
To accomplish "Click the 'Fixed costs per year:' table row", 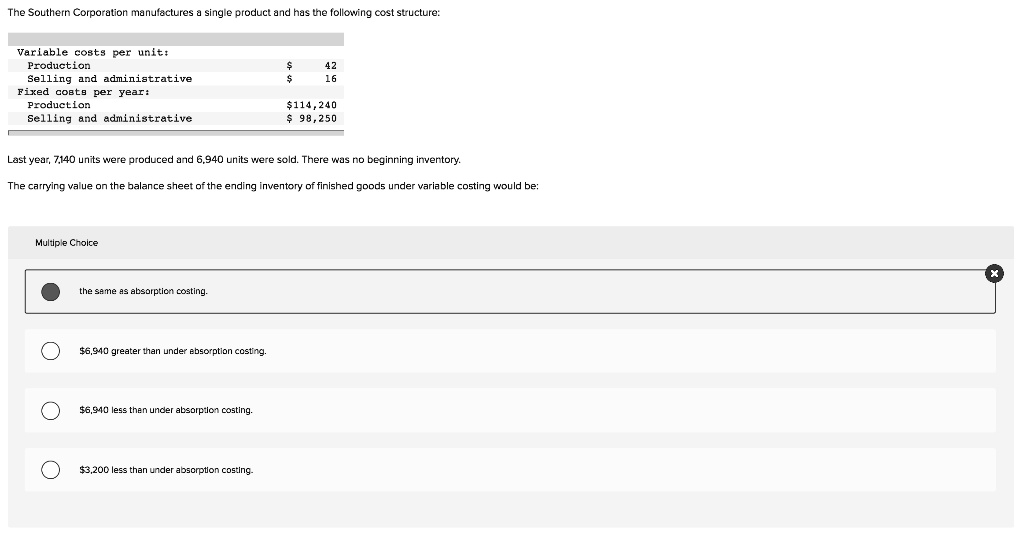I will point(83,92).
